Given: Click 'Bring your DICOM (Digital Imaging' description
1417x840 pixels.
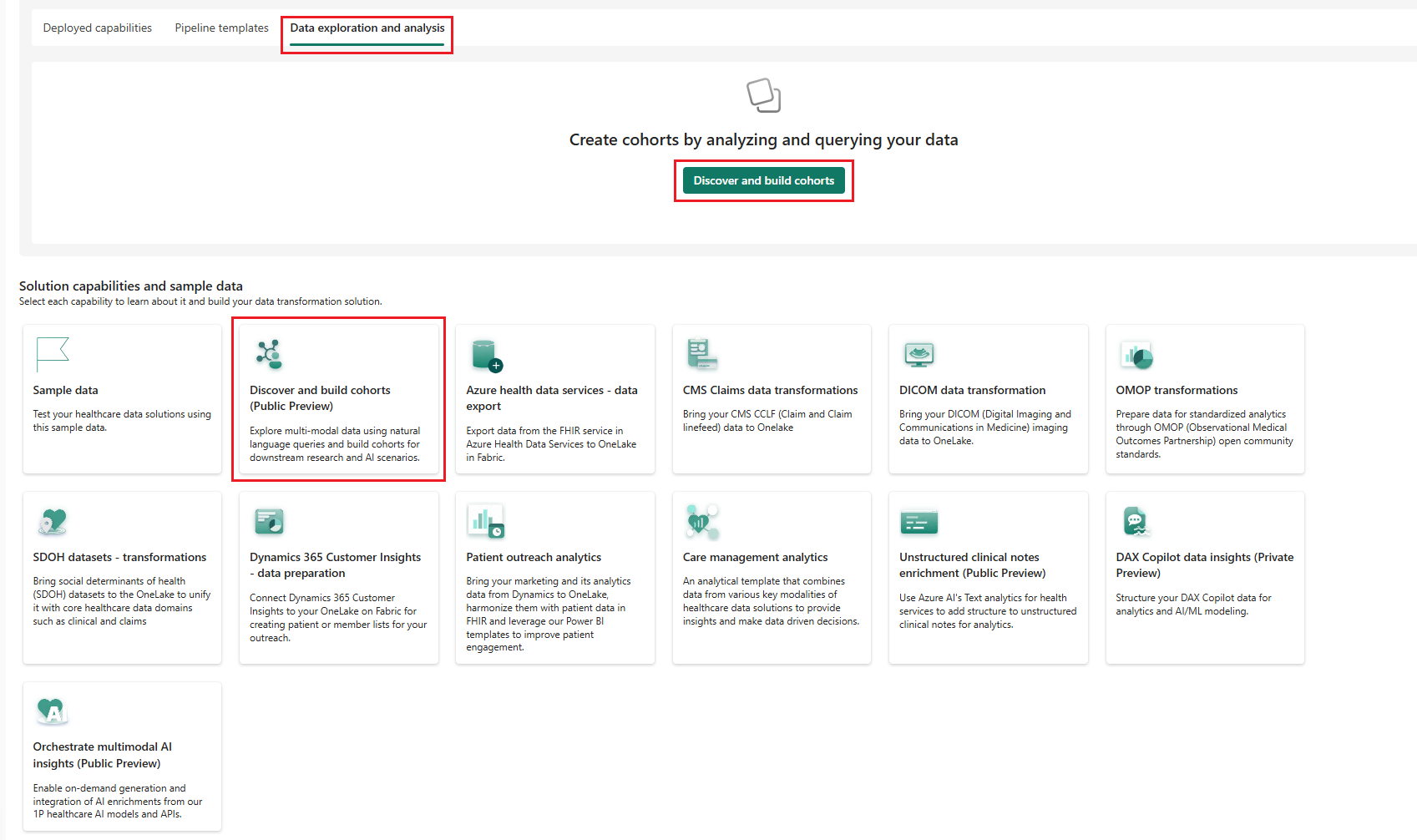Looking at the screenshot, I should click(x=985, y=428).
